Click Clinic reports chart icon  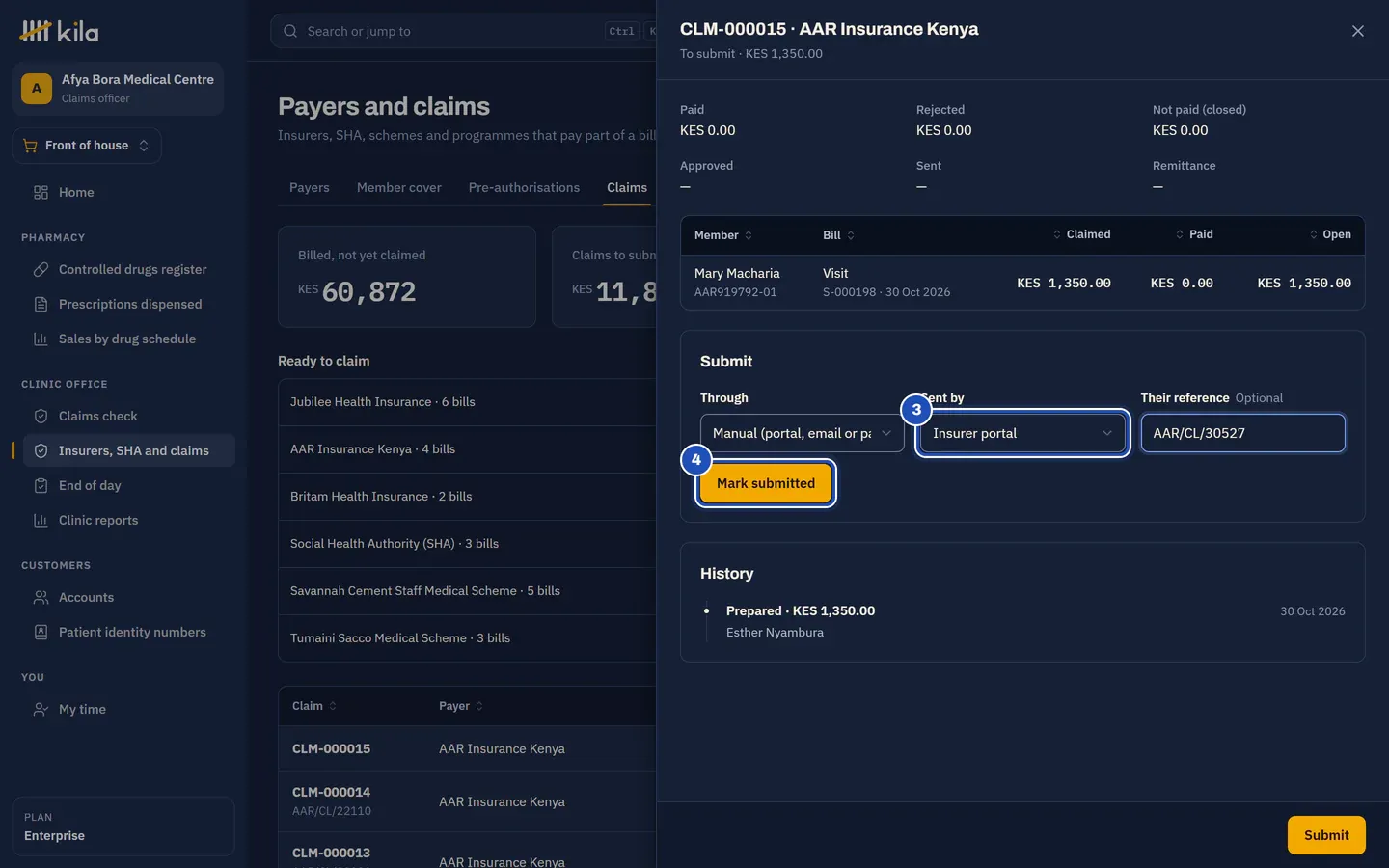point(41,520)
